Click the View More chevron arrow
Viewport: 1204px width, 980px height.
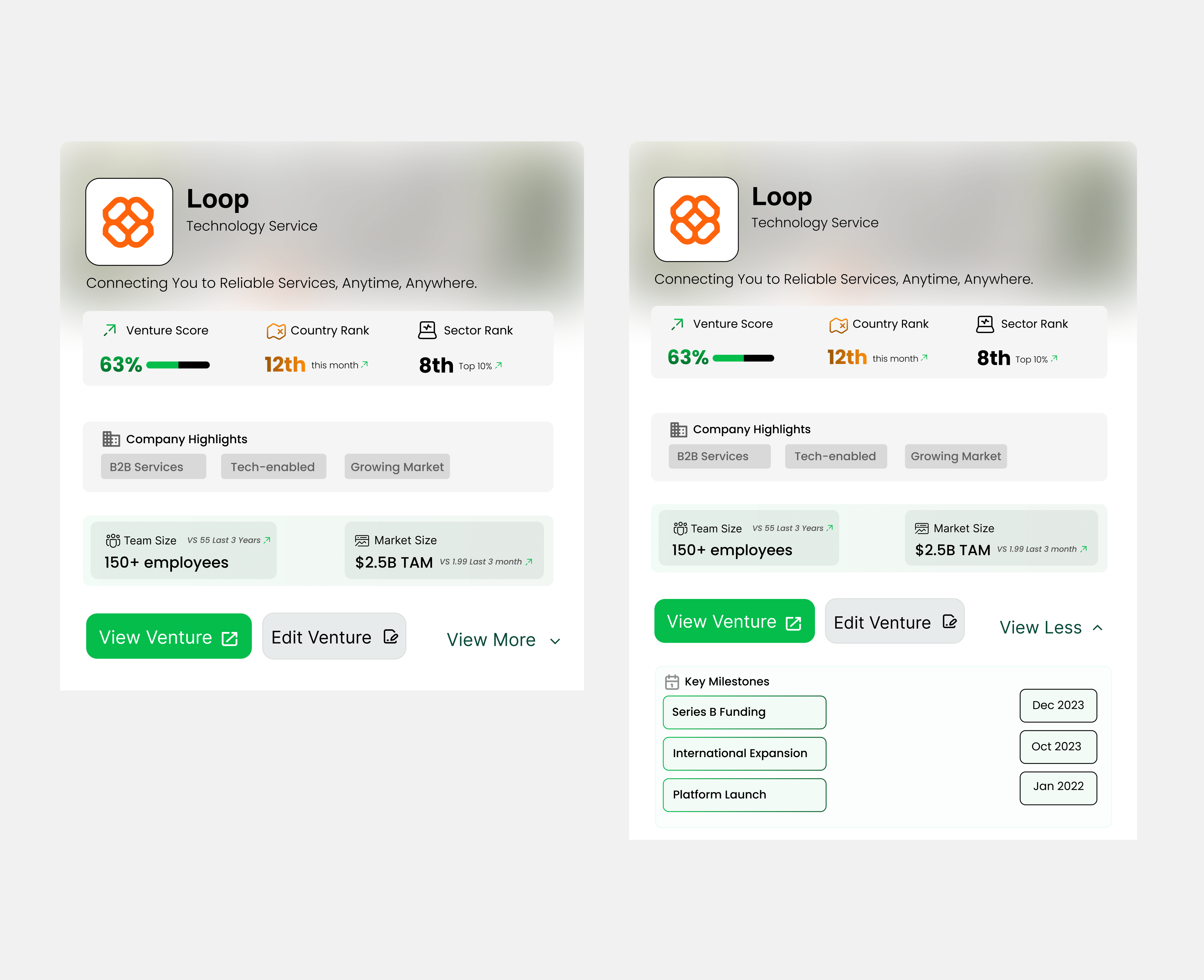point(555,641)
